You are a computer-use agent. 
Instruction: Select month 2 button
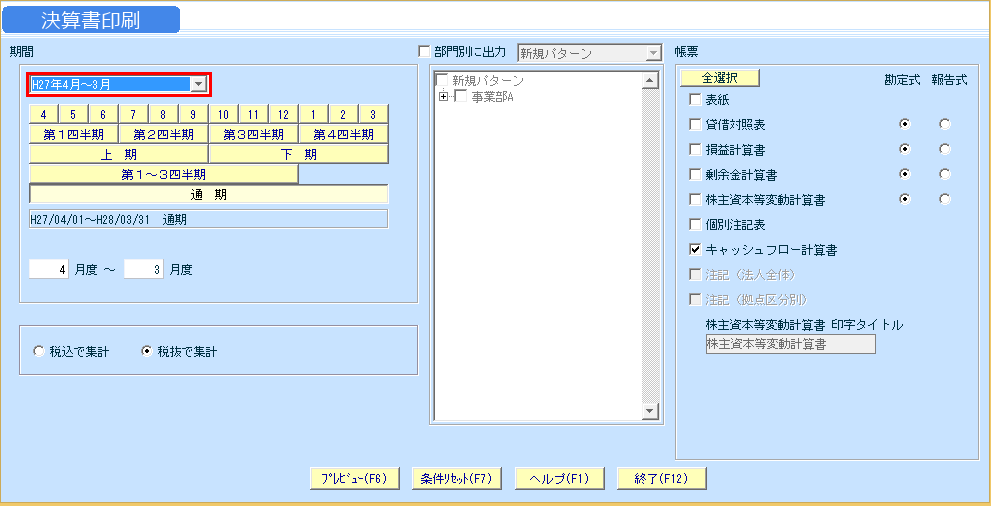click(x=343, y=114)
